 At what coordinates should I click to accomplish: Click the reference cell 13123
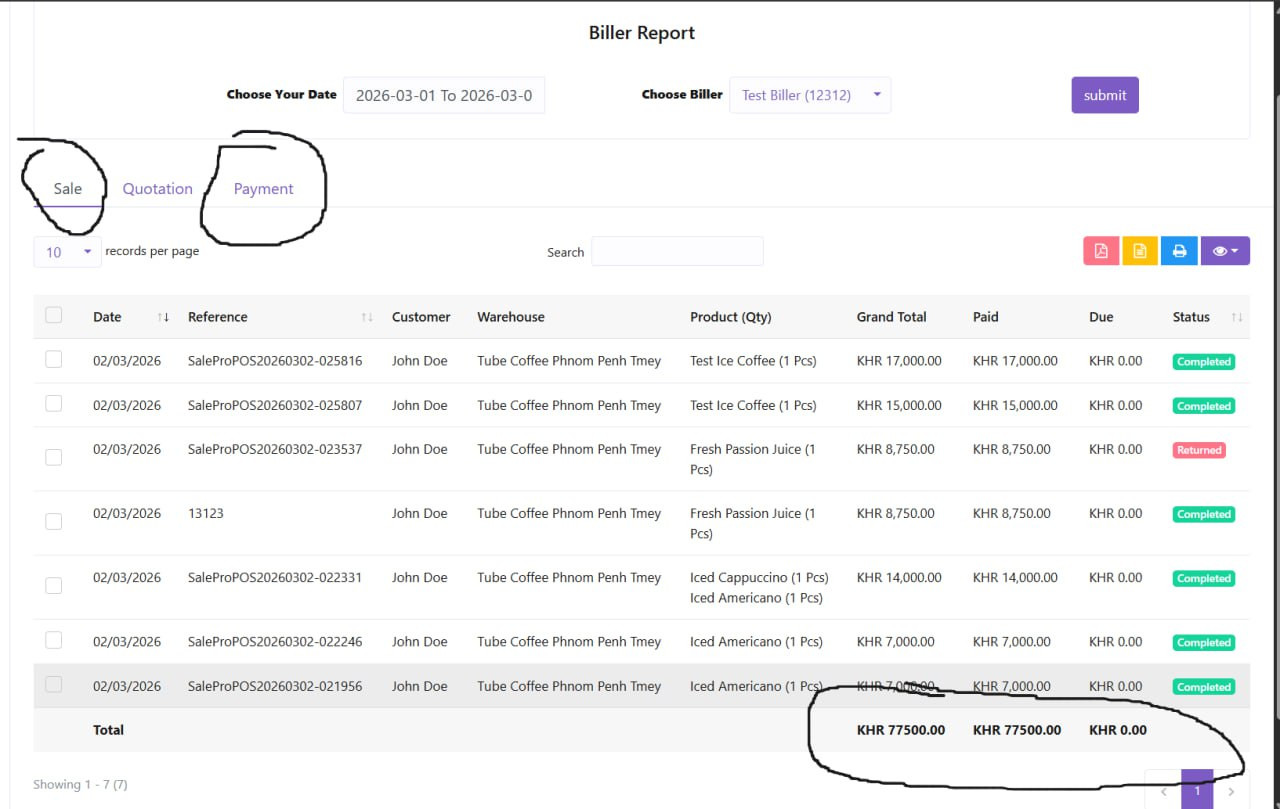pos(206,513)
